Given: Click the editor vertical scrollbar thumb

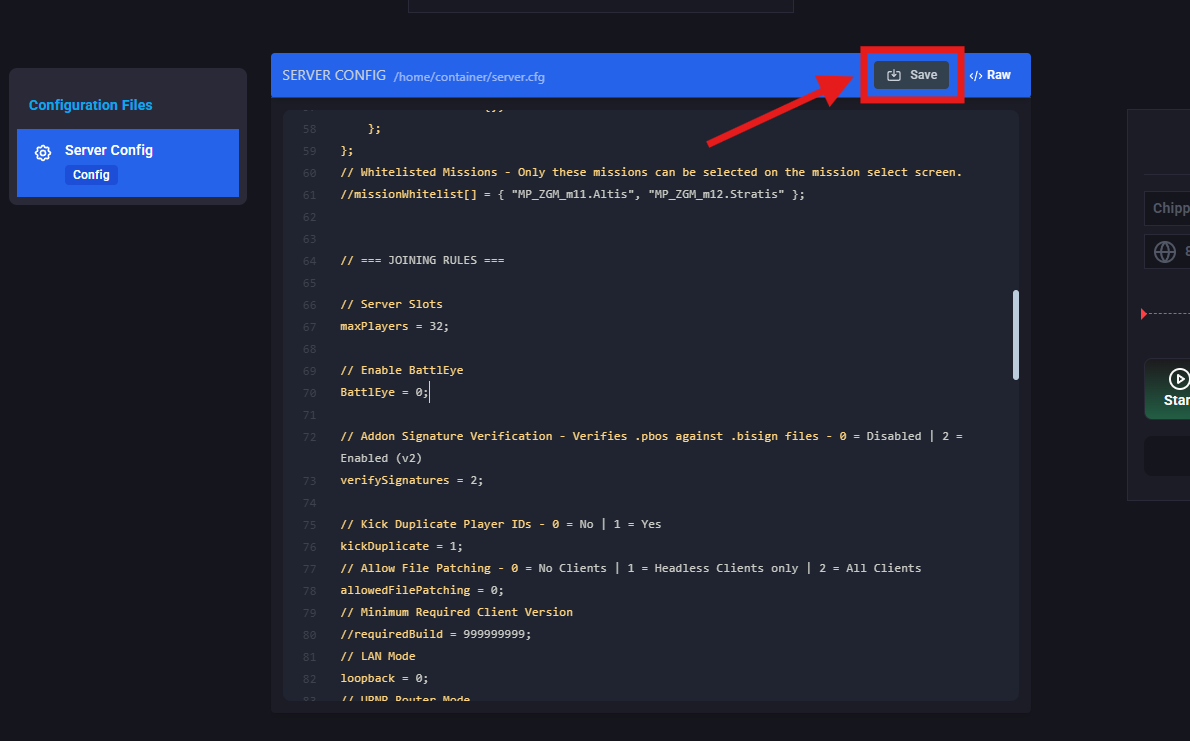Looking at the screenshot, I should (1015, 335).
